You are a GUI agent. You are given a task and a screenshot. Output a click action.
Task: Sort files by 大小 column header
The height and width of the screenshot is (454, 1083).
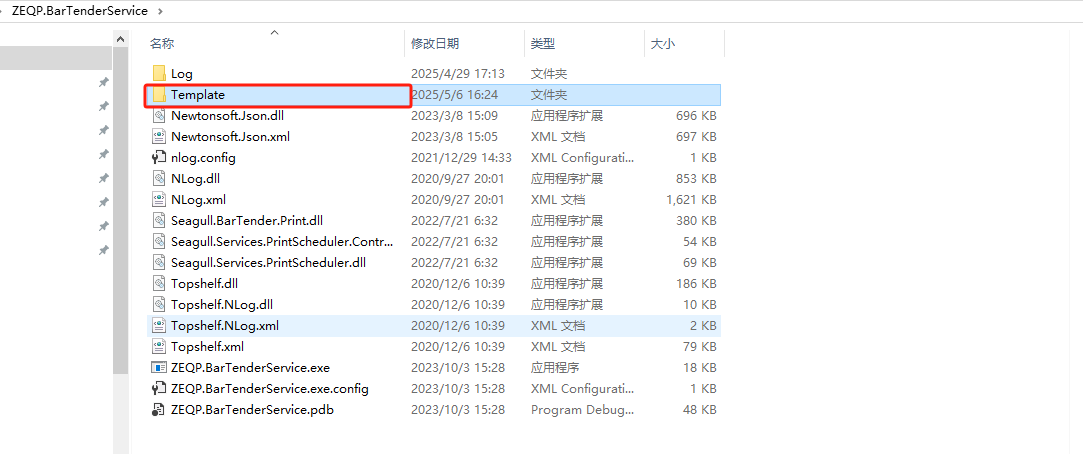[x=663, y=44]
